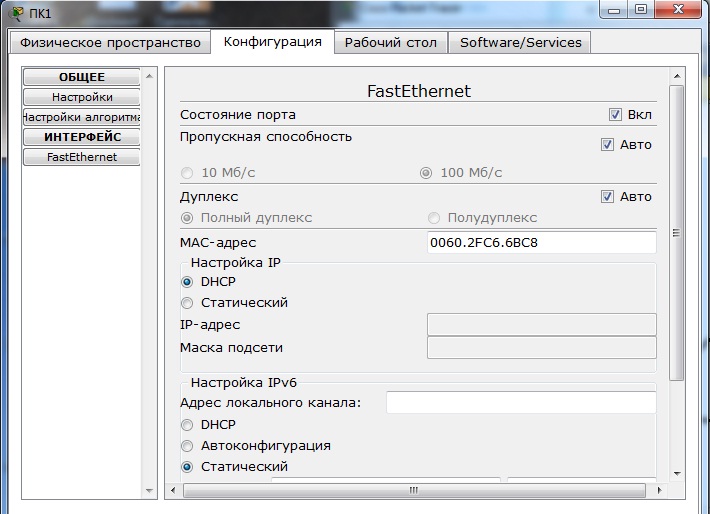Click the Настройка IPv6 group title
The width and height of the screenshot is (710, 514).
click(x=244, y=383)
